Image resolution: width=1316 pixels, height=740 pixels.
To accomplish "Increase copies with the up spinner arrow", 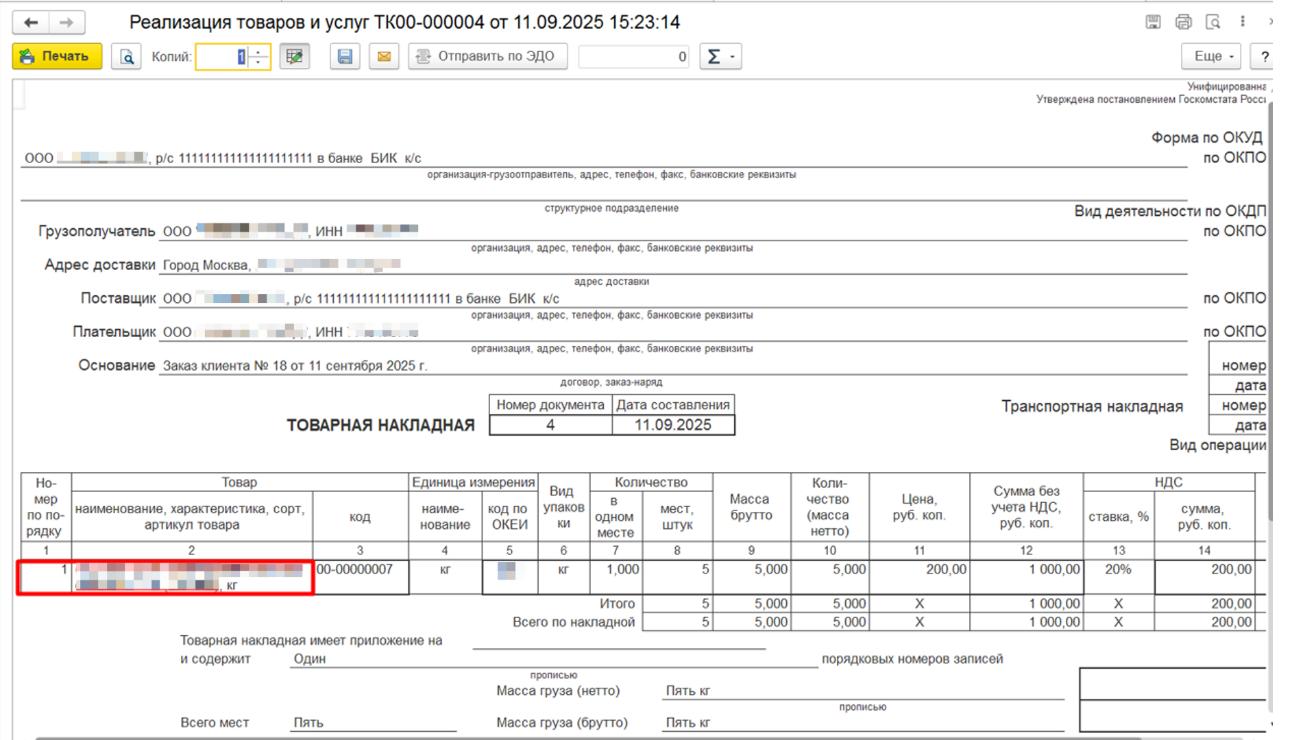I will (x=259, y=51).
